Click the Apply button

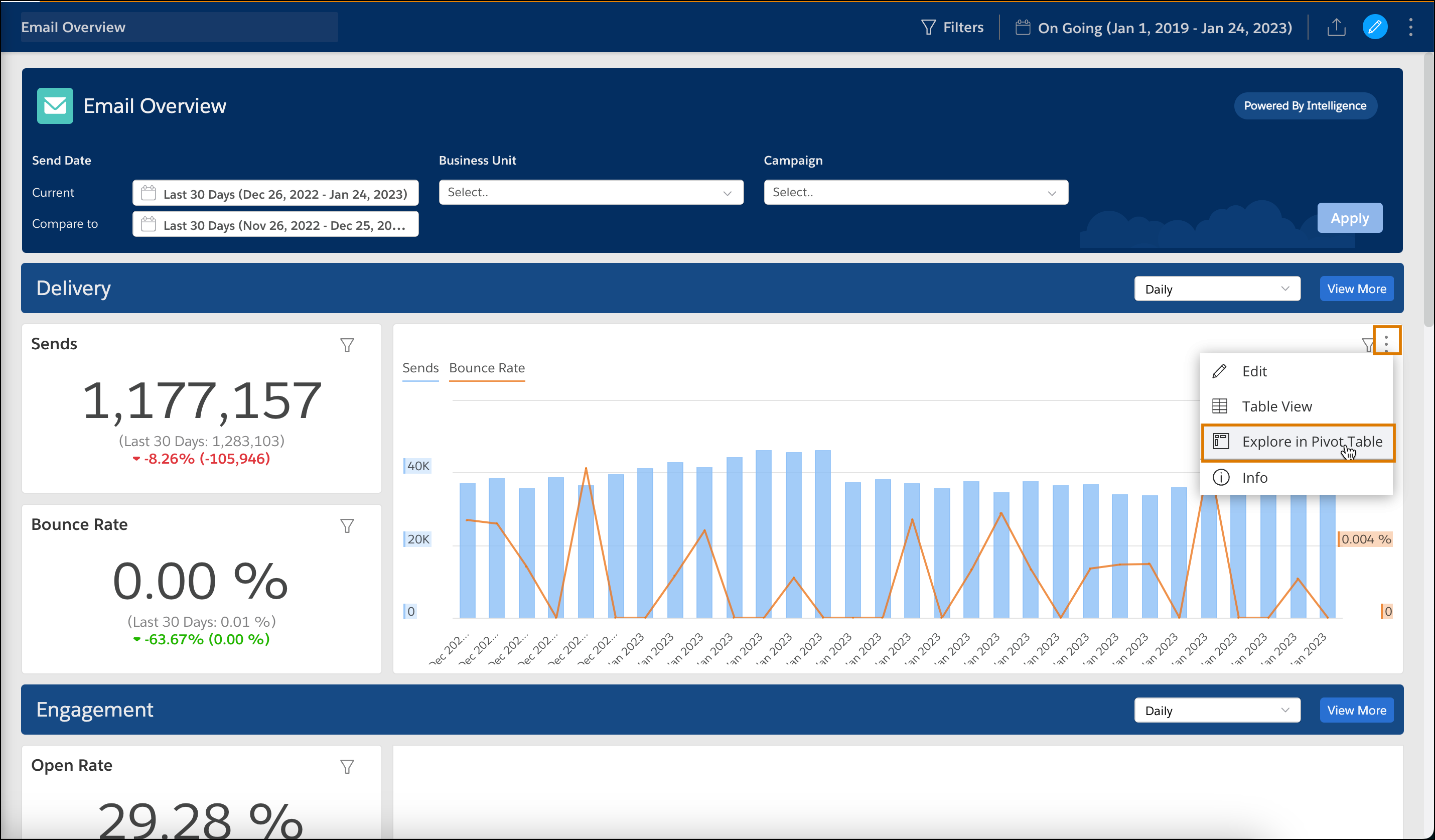[x=1350, y=218]
